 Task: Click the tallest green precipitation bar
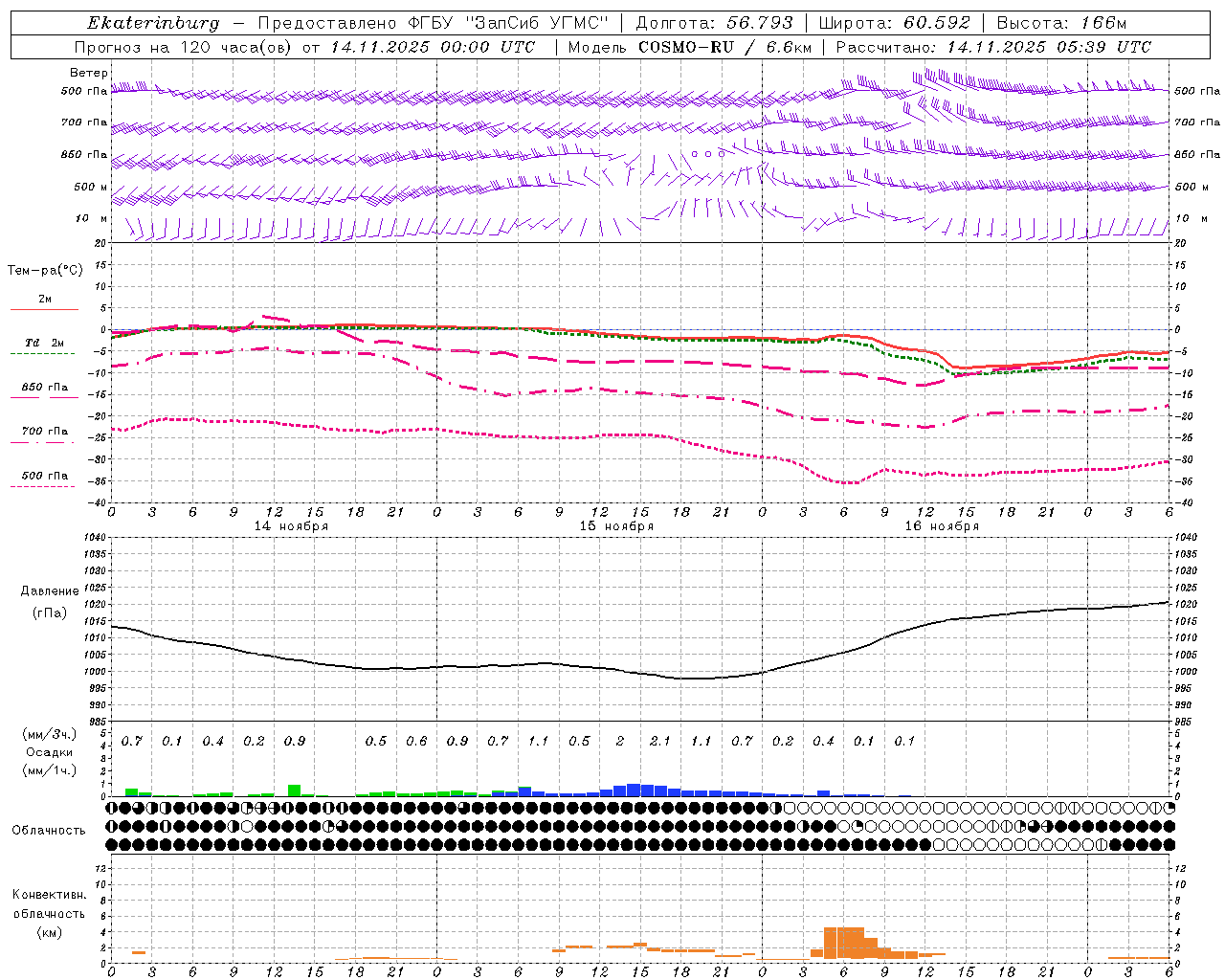coord(294,791)
